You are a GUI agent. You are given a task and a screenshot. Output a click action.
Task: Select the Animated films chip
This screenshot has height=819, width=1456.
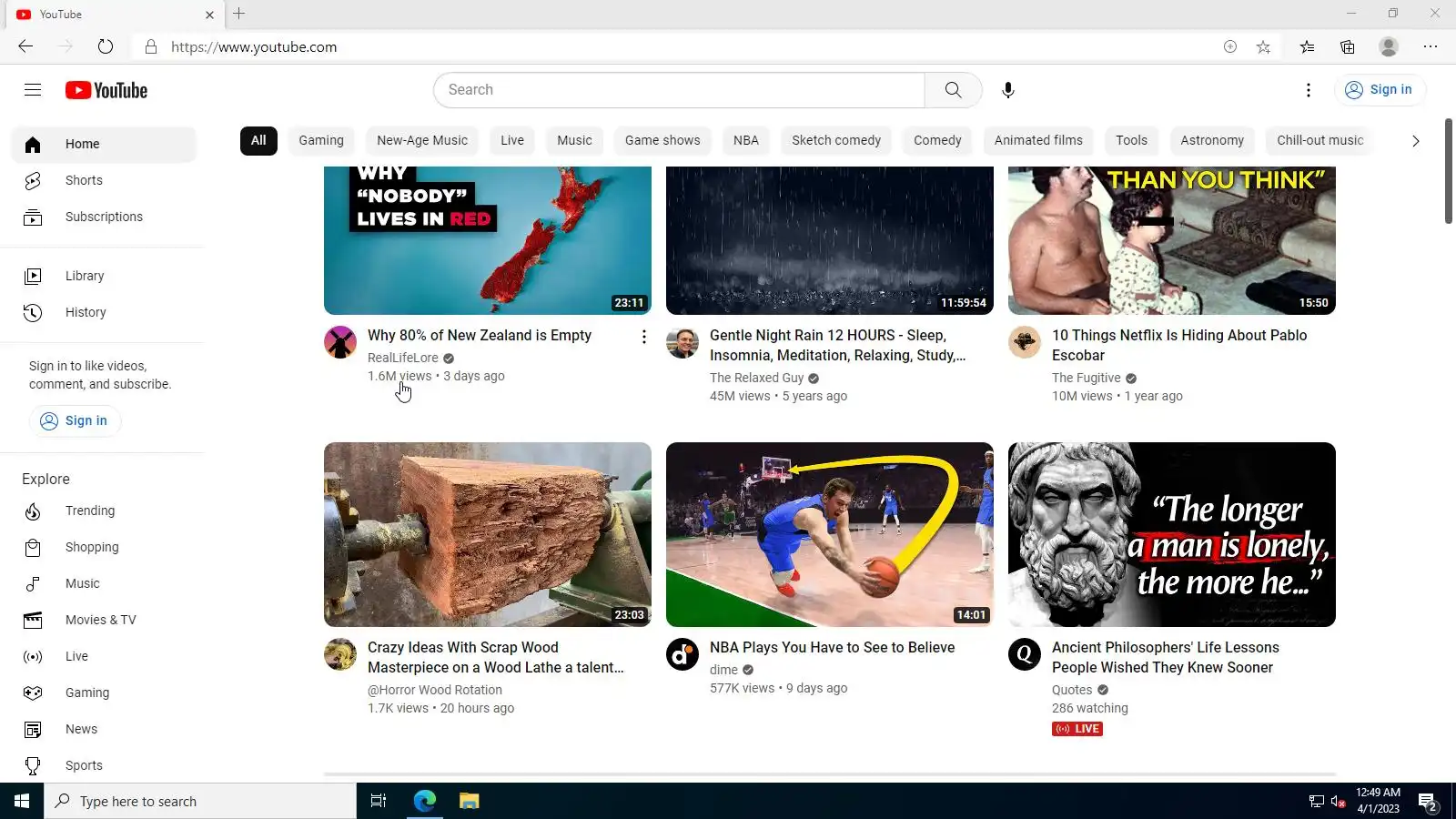tap(1038, 140)
